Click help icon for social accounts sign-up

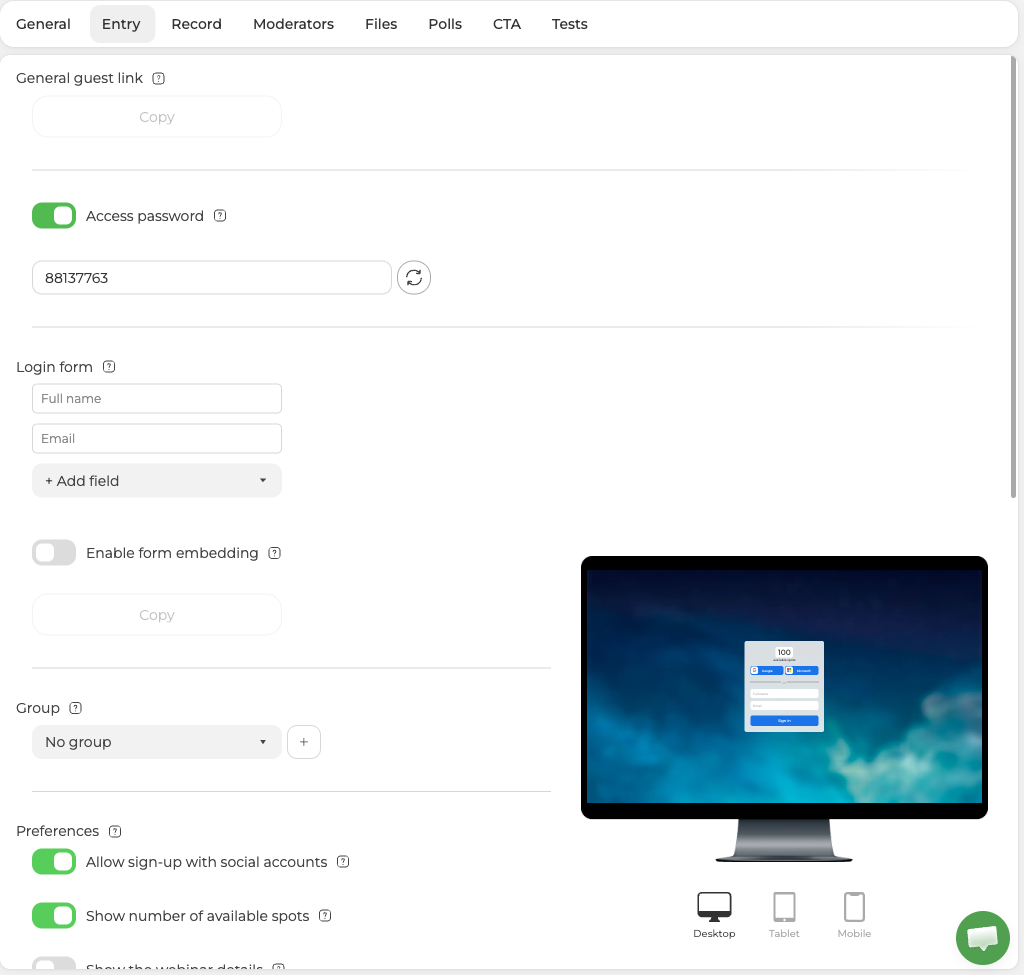[343, 862]
